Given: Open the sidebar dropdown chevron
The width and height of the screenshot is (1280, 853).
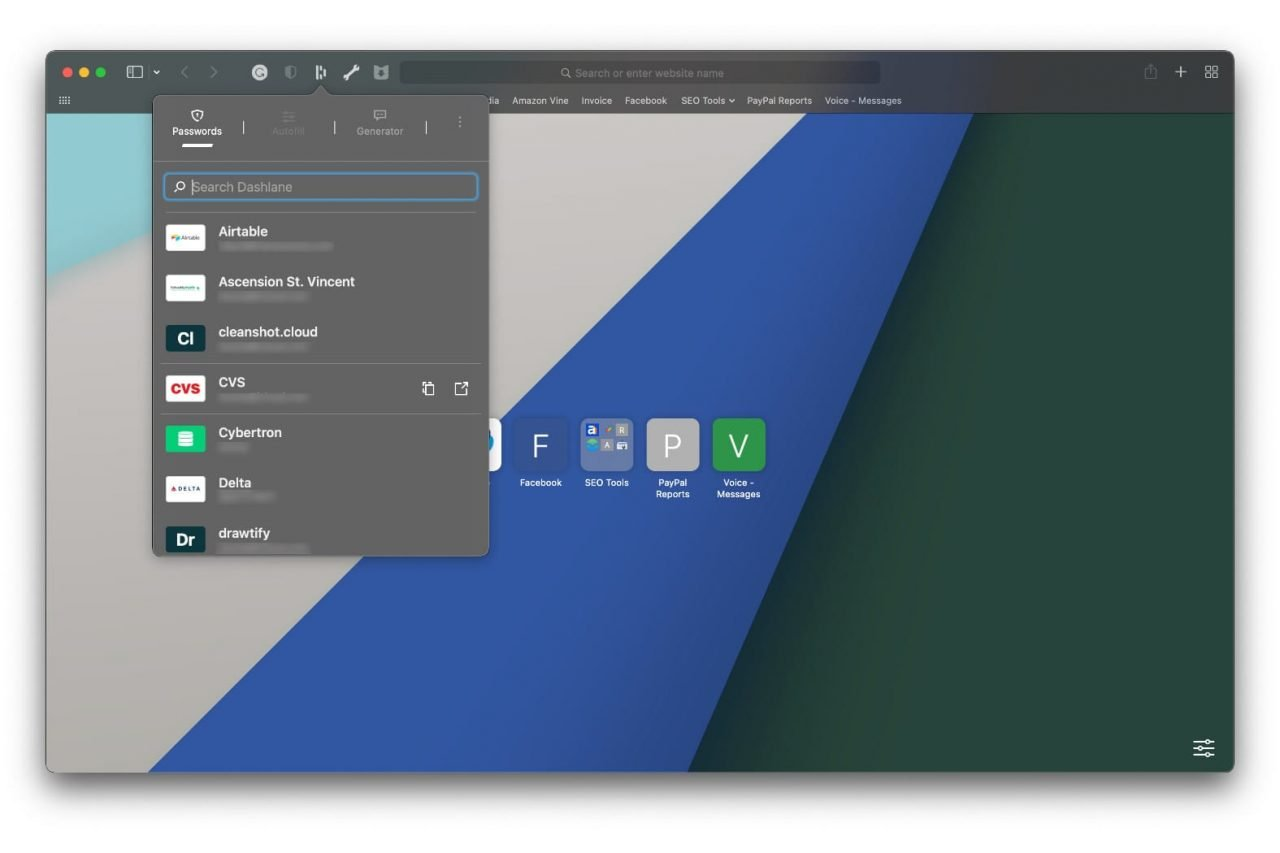Looking at the screenshot, I should tap(156, 72).
